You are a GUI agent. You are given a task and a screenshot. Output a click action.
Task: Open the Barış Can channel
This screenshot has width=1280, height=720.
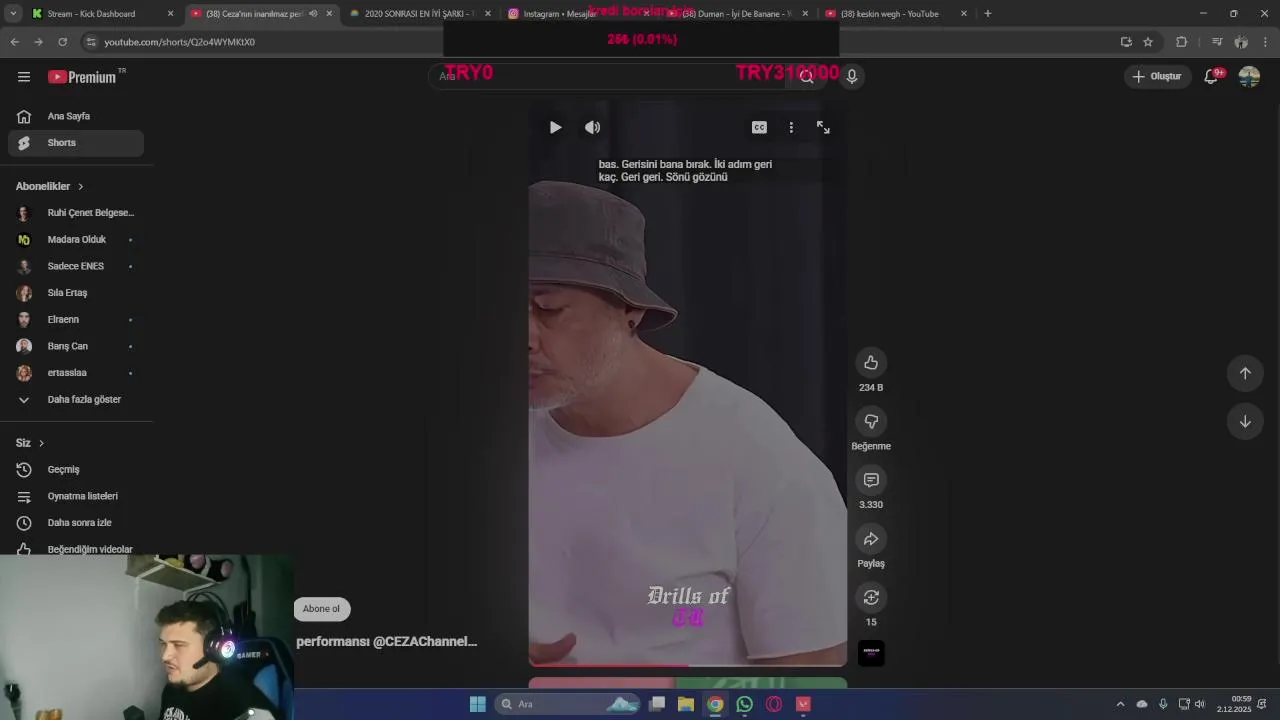coord(76,346)
